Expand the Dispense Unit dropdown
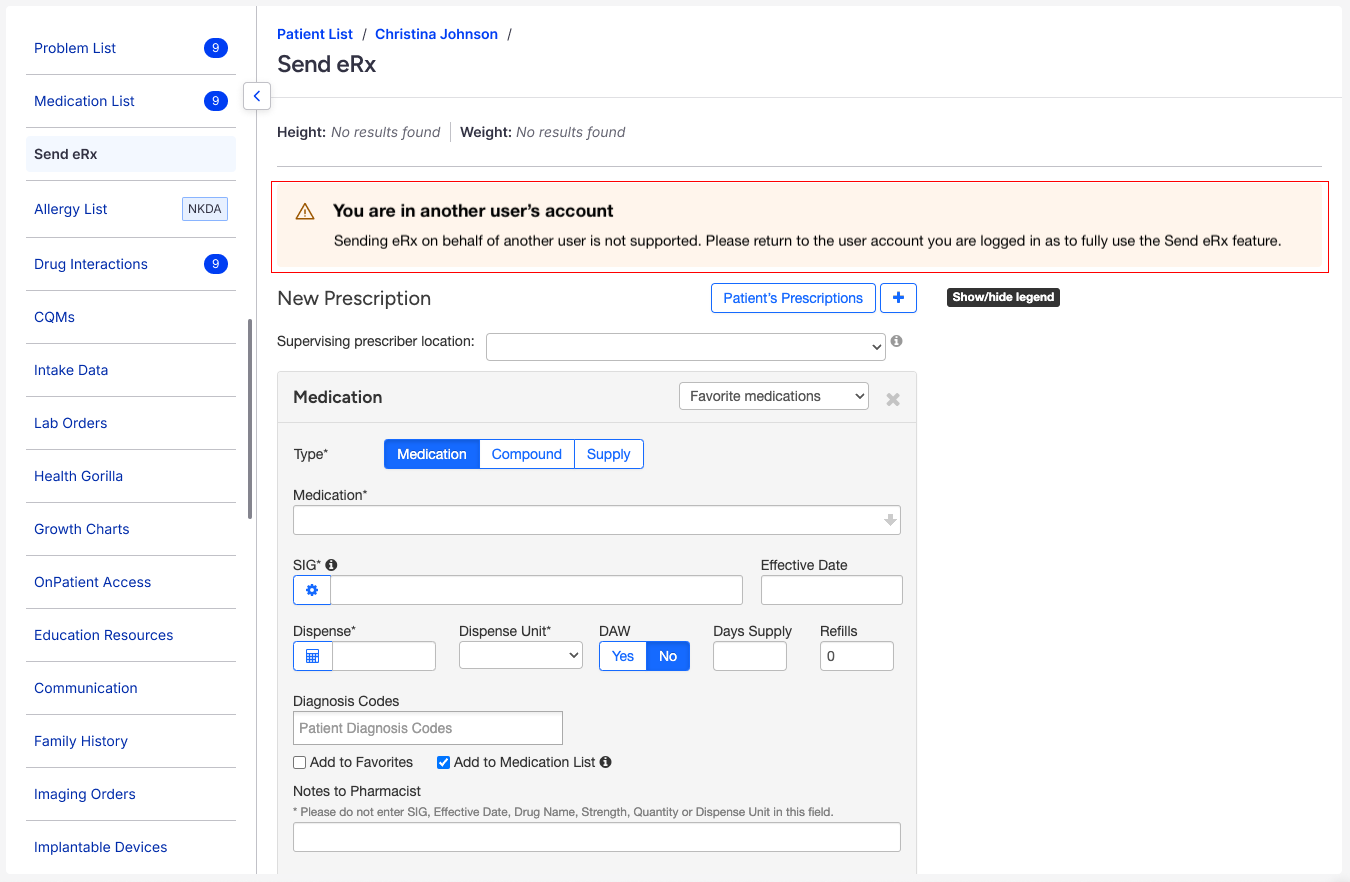This screenshot has width=1350, height=882. pyautogui.click(x=520, y=656)
